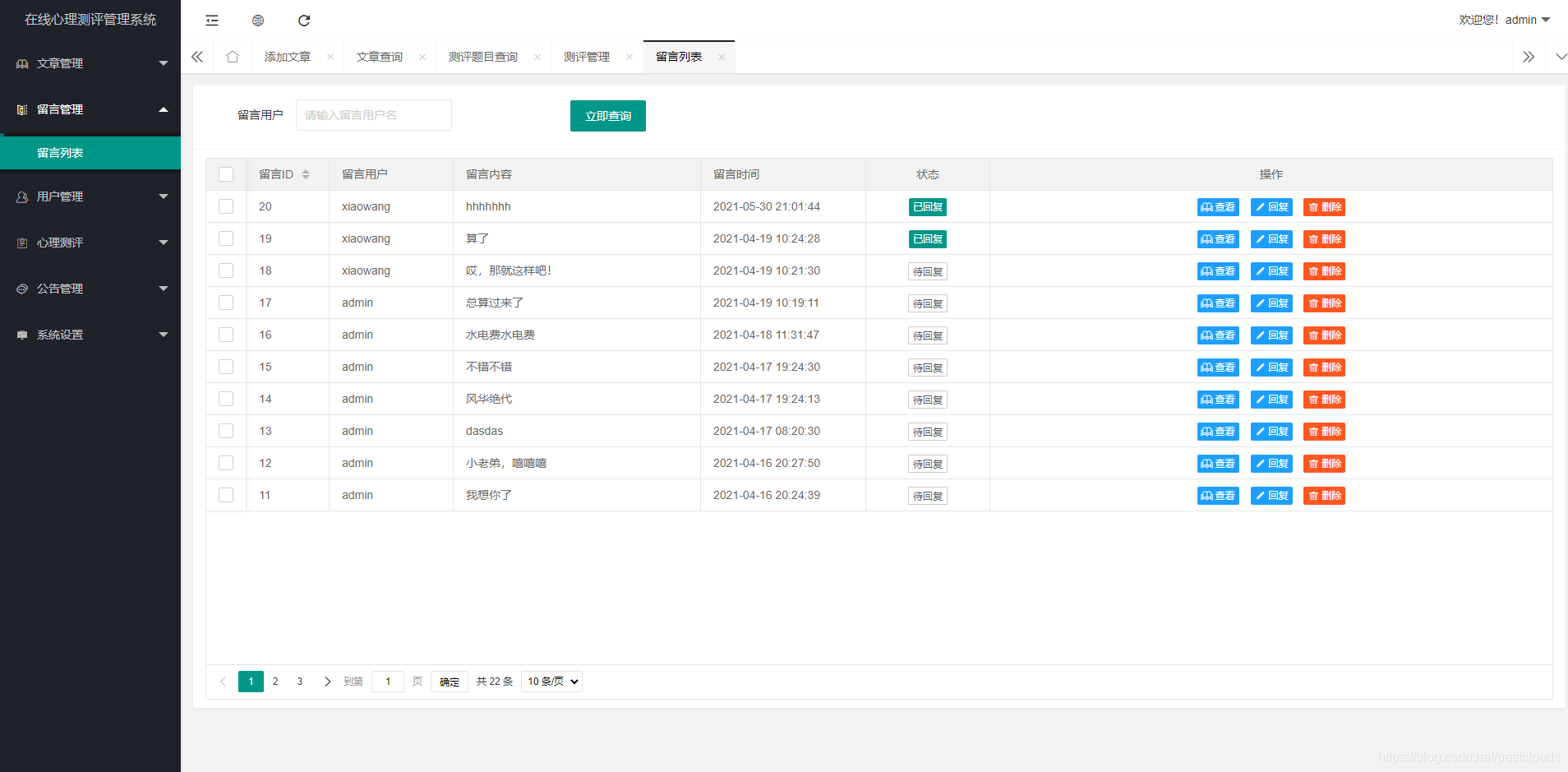
Task: Focus the page number jump input
Action: tap(388, 682)
